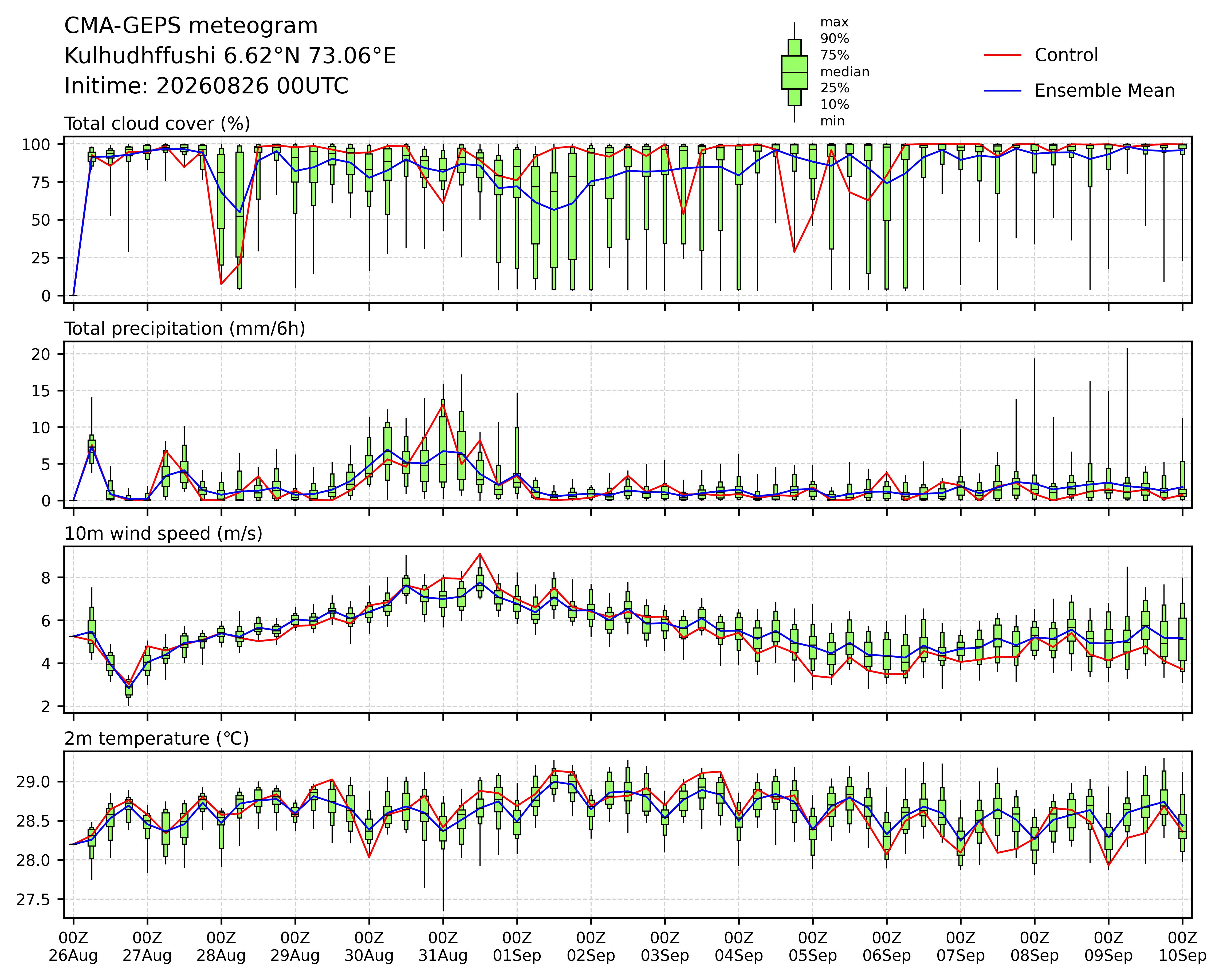Click the '2m temperature (℃)' panel title
Image resolution: width=1223 pixels, height=980 pixels.
(x=156, y=738)
